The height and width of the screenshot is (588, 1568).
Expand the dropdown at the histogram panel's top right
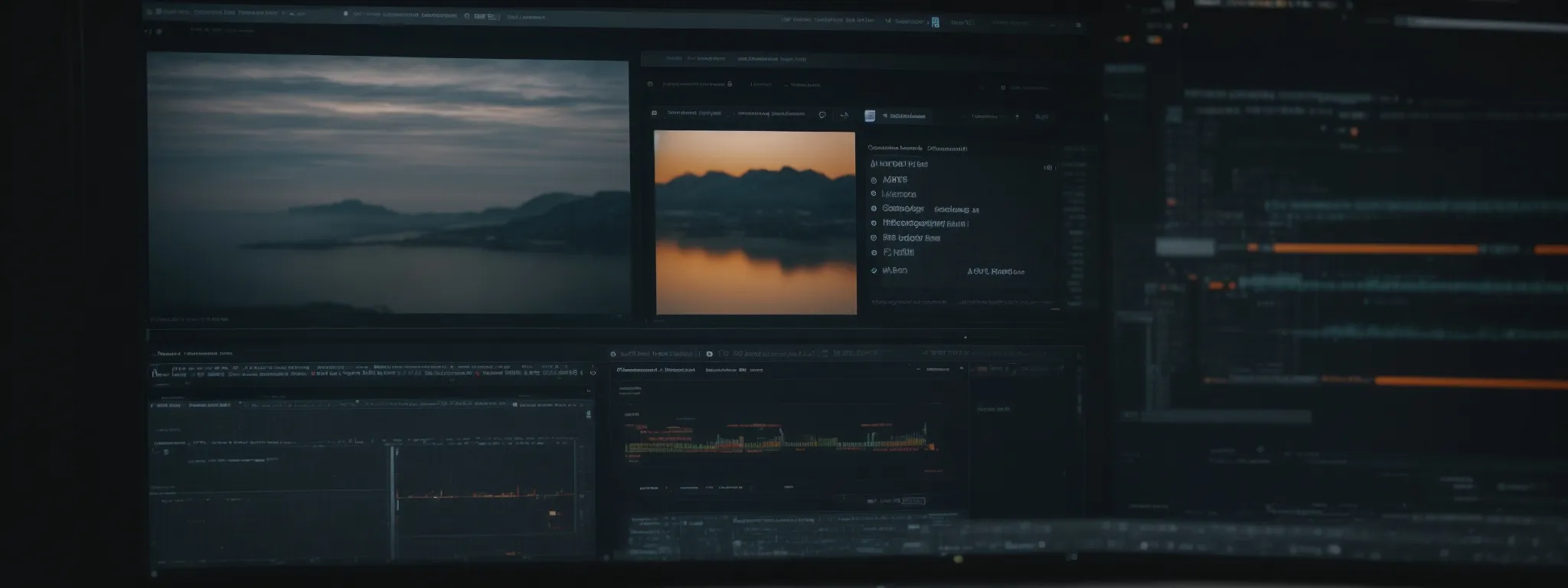pyautogui.click(x=961, y=369)
